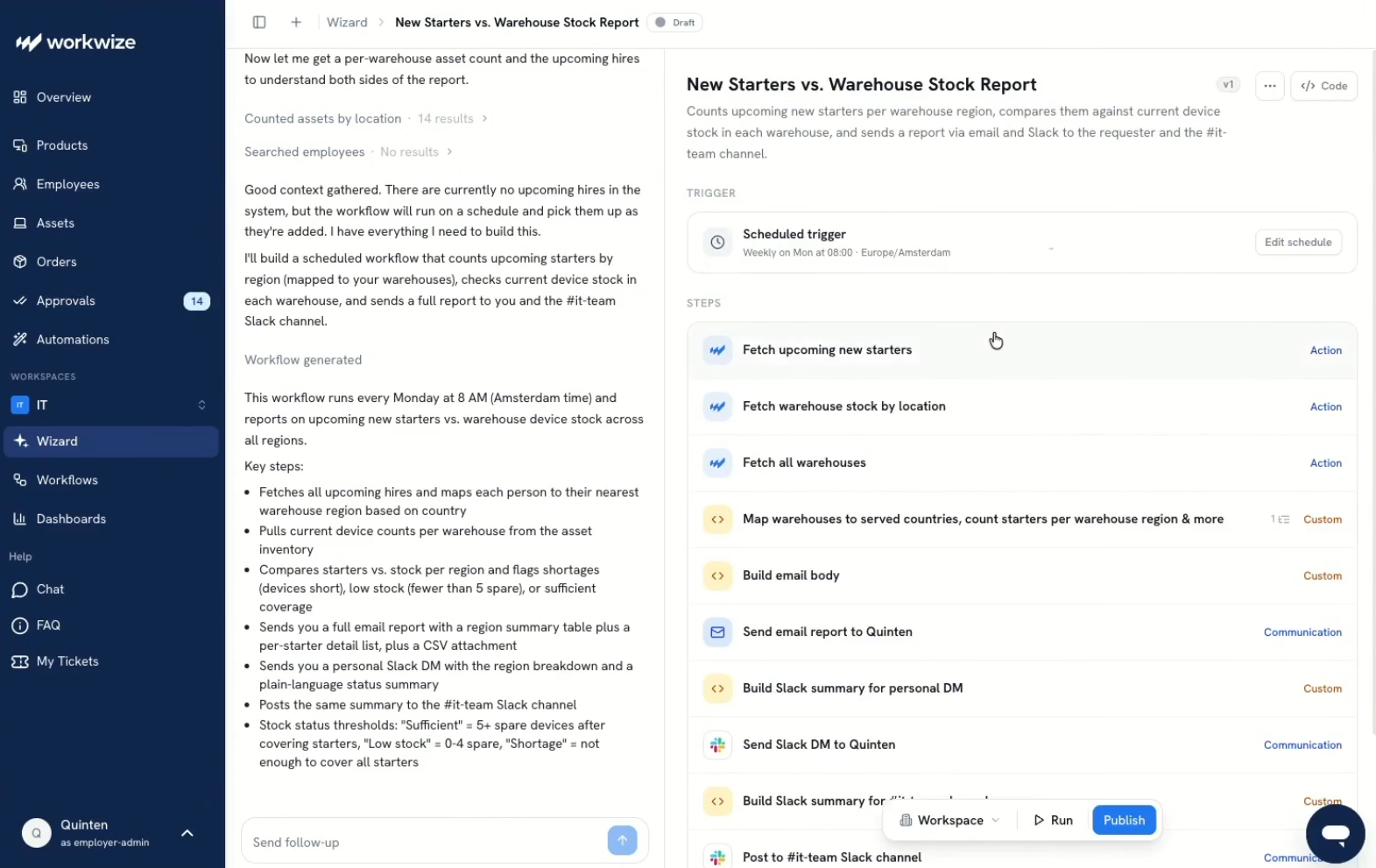
Task: Click the Build email body code icon
Action: click(717, 575)
